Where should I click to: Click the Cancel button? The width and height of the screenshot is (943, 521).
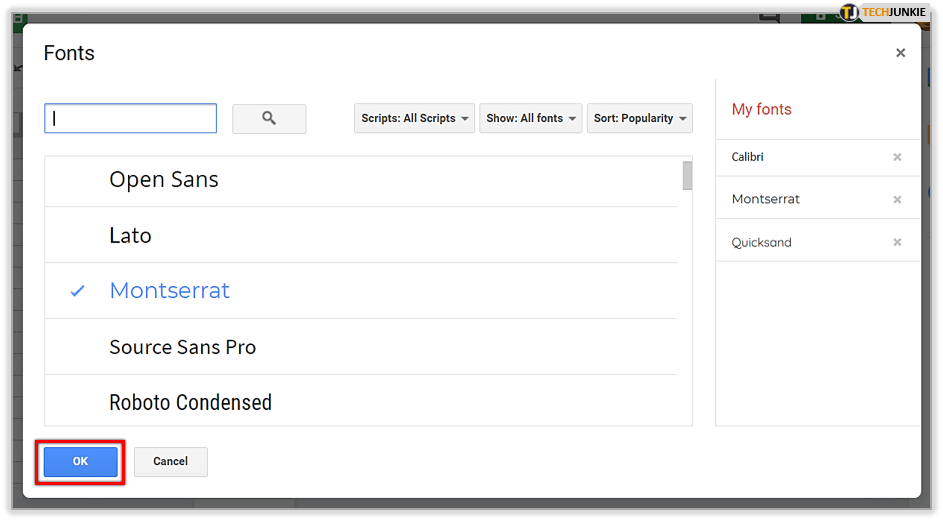click(x=170, y=461)
